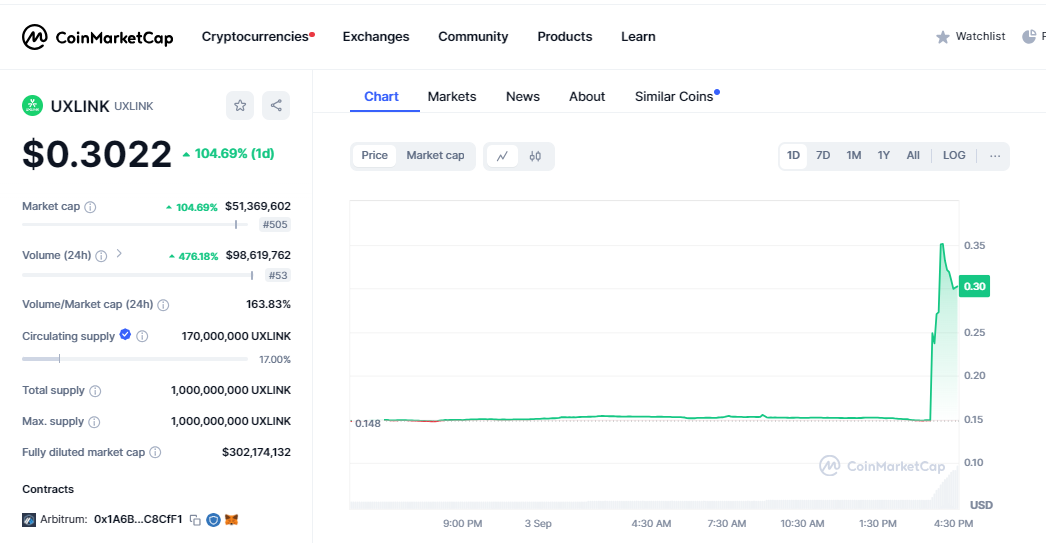Select the Market cap chart toggle
Screen dimensions: 1046x543
point(436,155)
